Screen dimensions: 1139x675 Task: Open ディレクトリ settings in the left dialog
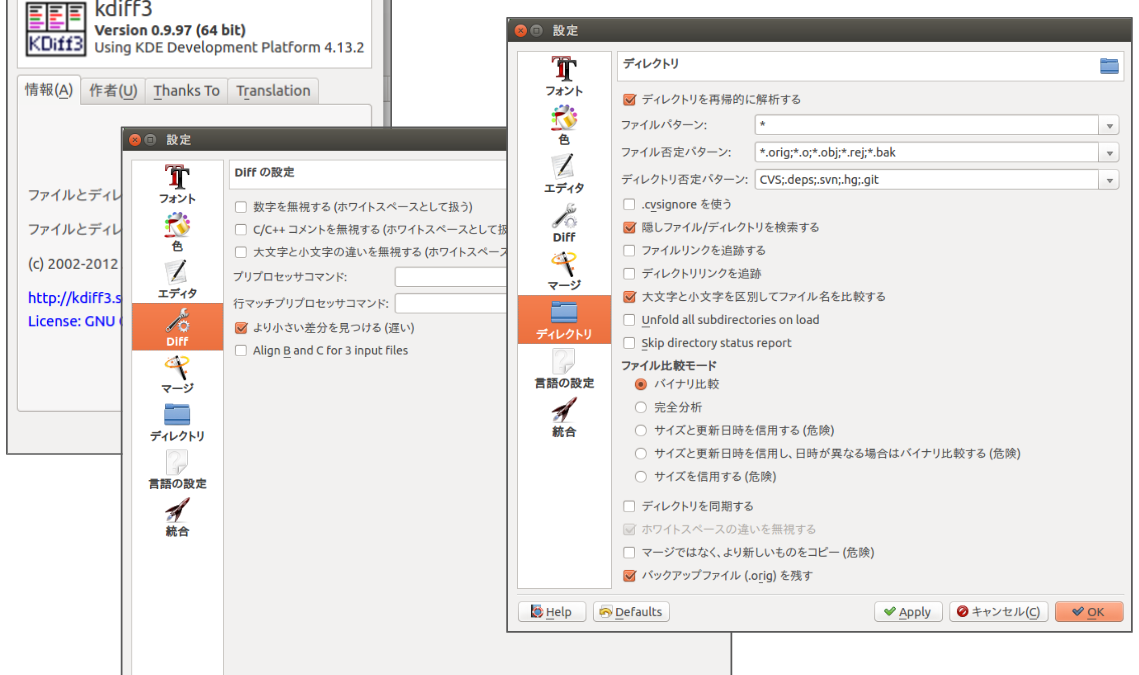[177, 422]
